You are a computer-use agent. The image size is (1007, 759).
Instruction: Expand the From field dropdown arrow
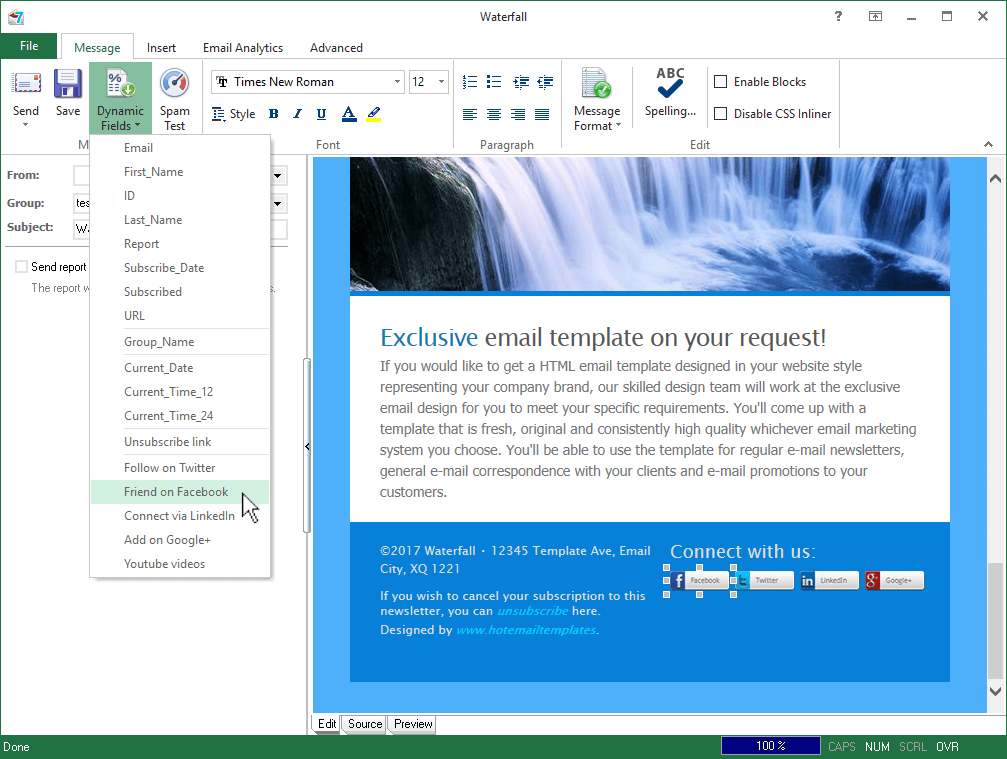tap(277, 175)
